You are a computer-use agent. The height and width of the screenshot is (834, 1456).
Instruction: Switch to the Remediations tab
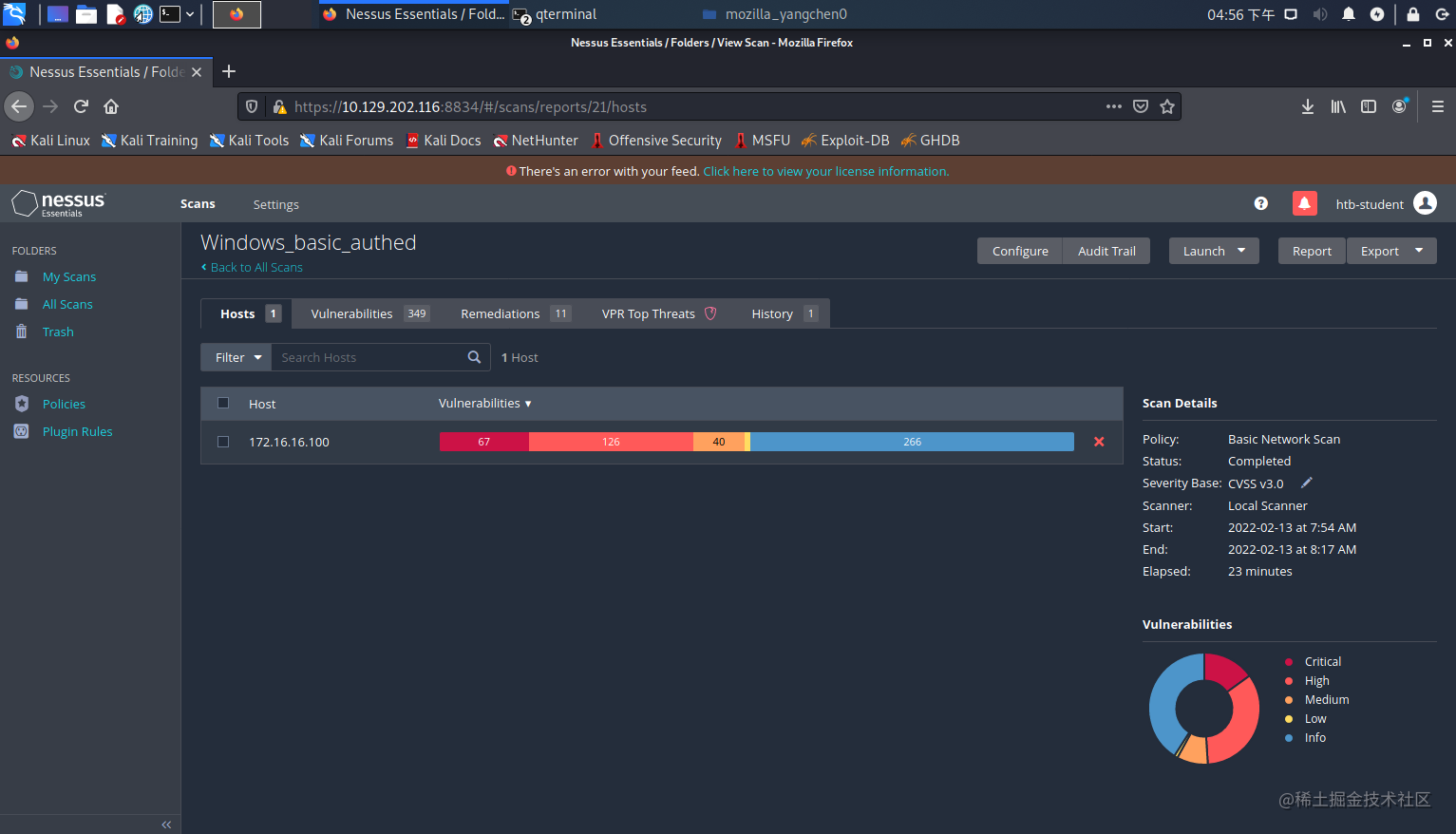[515, 313]
